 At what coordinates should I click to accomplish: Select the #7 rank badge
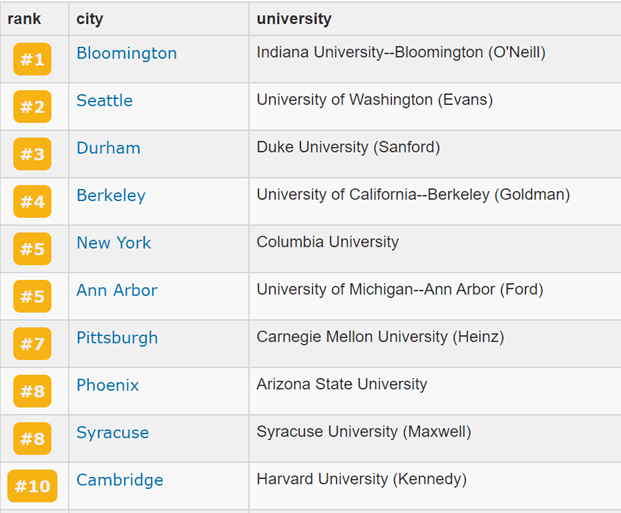[x=32, y=343]
